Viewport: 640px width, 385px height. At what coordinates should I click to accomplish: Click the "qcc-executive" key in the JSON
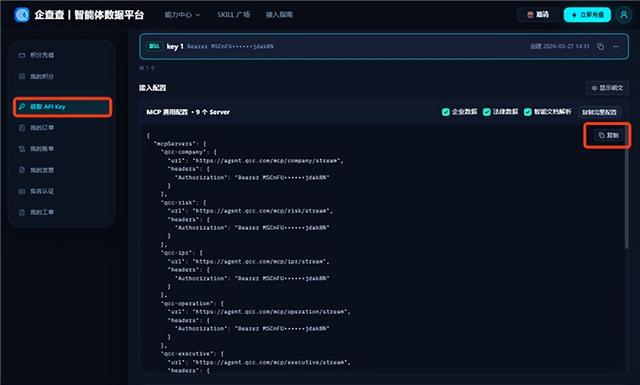pos(186,354)
